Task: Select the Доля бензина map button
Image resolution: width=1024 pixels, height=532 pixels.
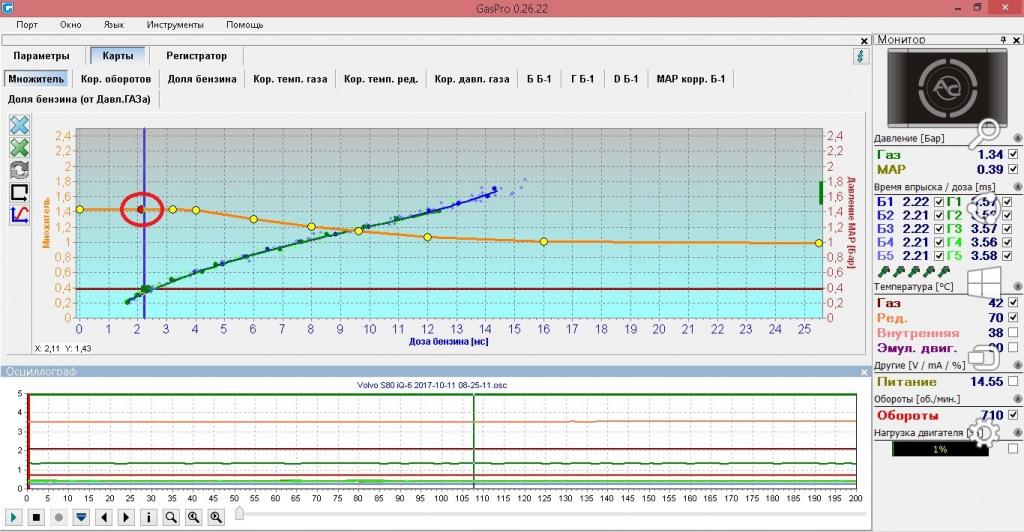Action: tap(202, 78)
